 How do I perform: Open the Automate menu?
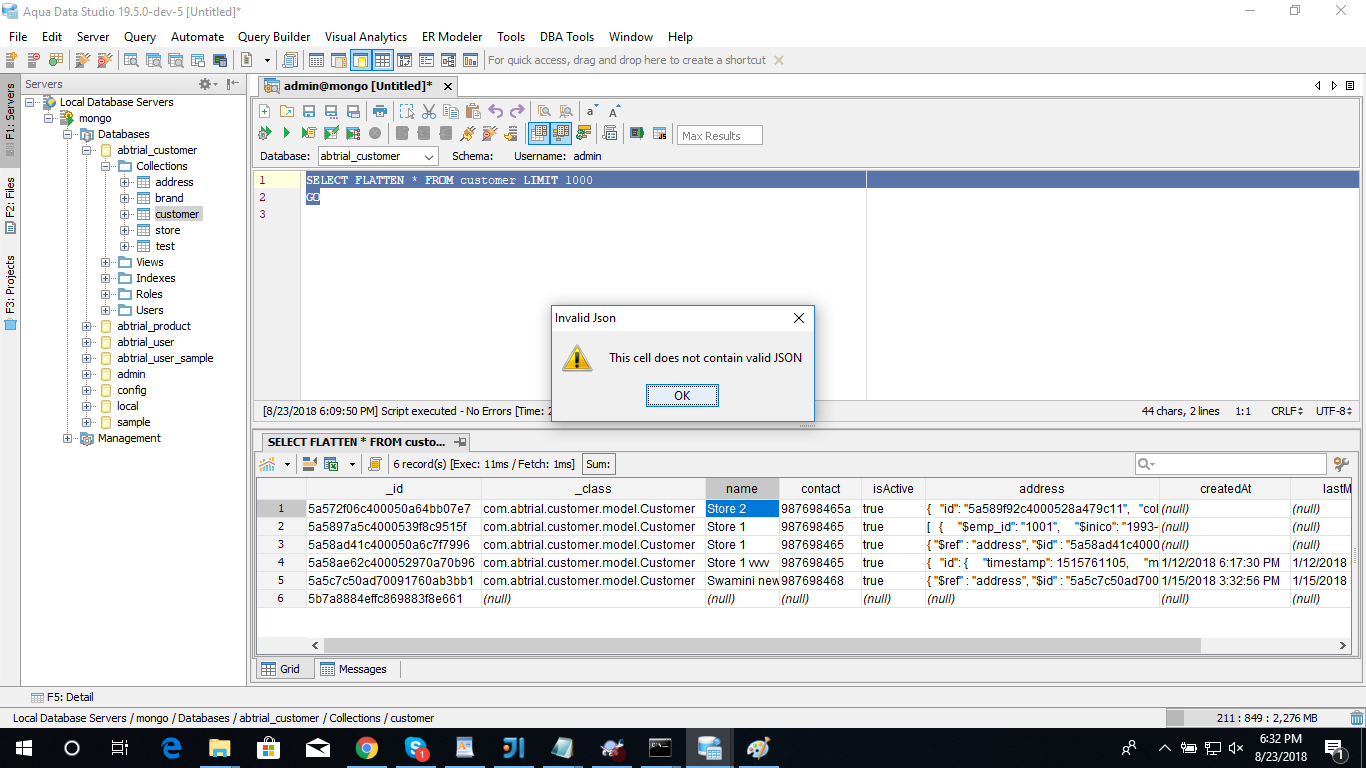pyautogui.click(x=198, y=36)
